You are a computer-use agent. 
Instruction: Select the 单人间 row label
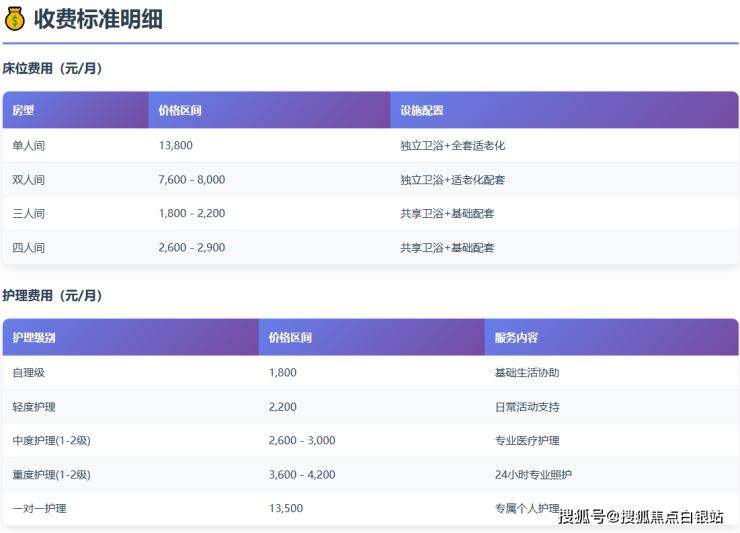(x=28, y=146)
